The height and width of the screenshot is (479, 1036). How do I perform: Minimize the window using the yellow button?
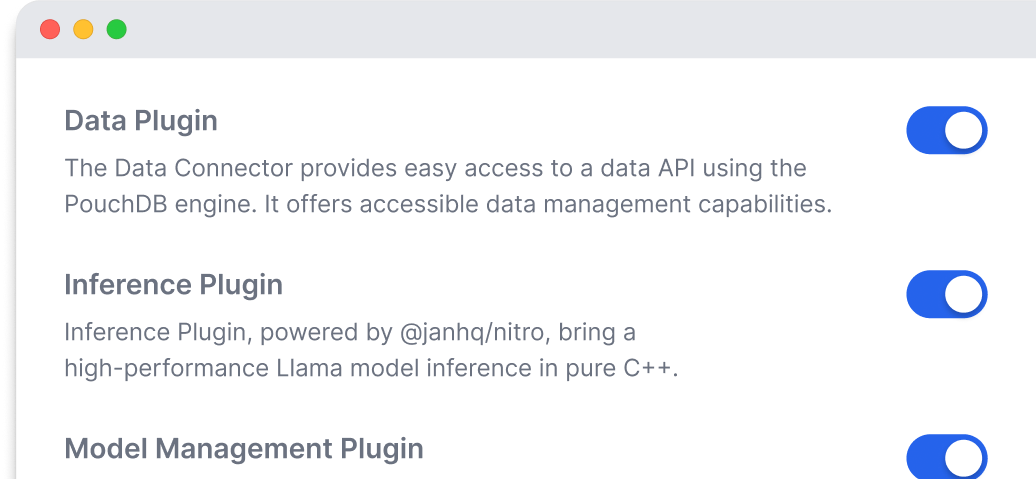83,30
